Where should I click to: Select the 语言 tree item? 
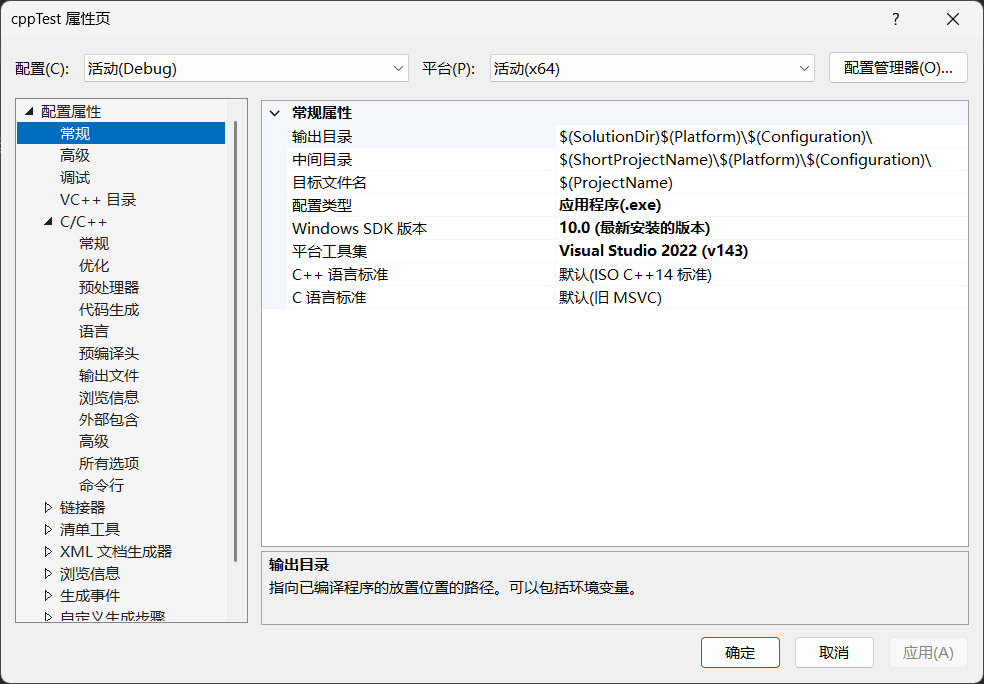click(94, 331)
